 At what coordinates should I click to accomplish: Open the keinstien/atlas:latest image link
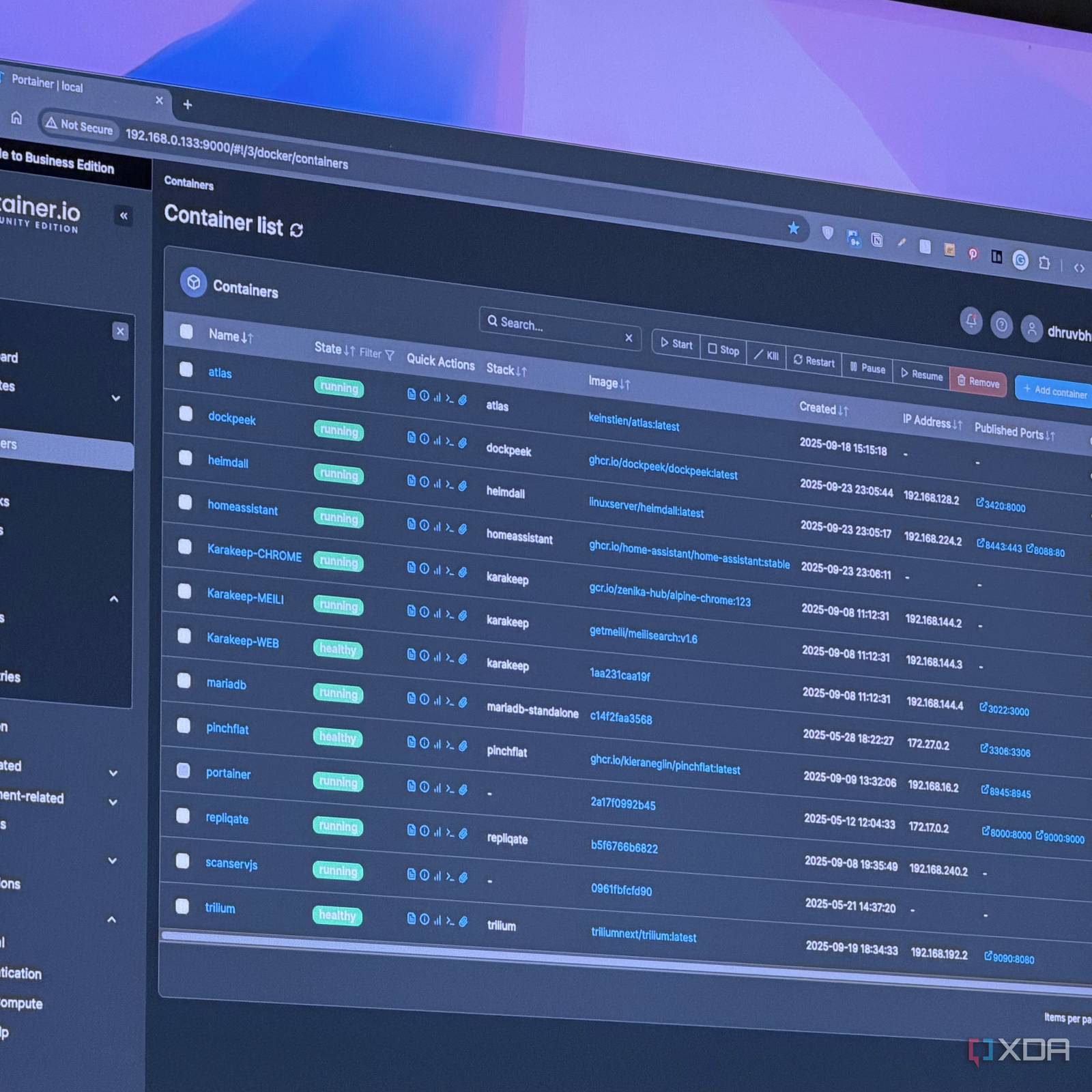pyautogui.click(x=634, y=422)
